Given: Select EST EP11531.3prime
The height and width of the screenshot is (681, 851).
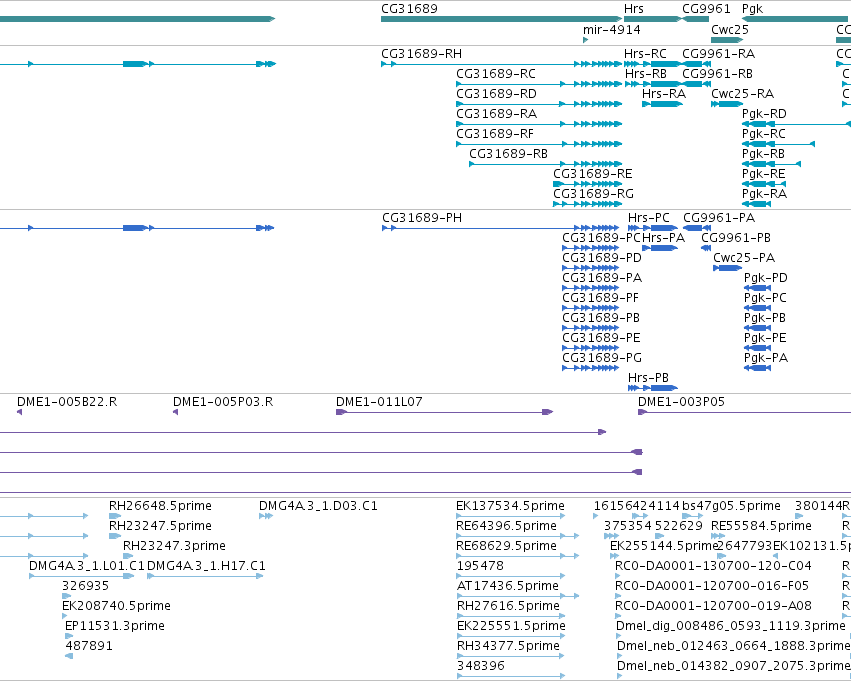Looking at the screenshot, I should click(68, 636).
